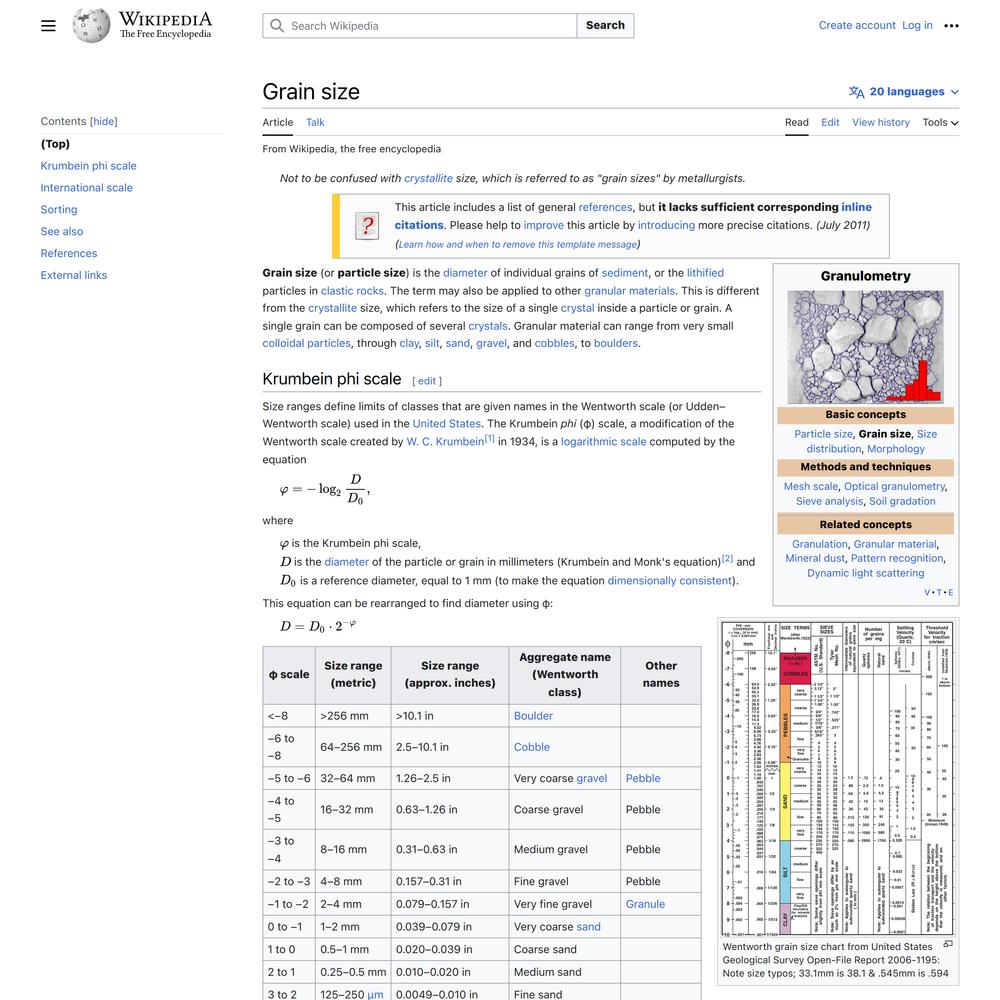This screenshot has width=1000, height=1000.
Task: Open the colloidal particles link
Action: 307,343
